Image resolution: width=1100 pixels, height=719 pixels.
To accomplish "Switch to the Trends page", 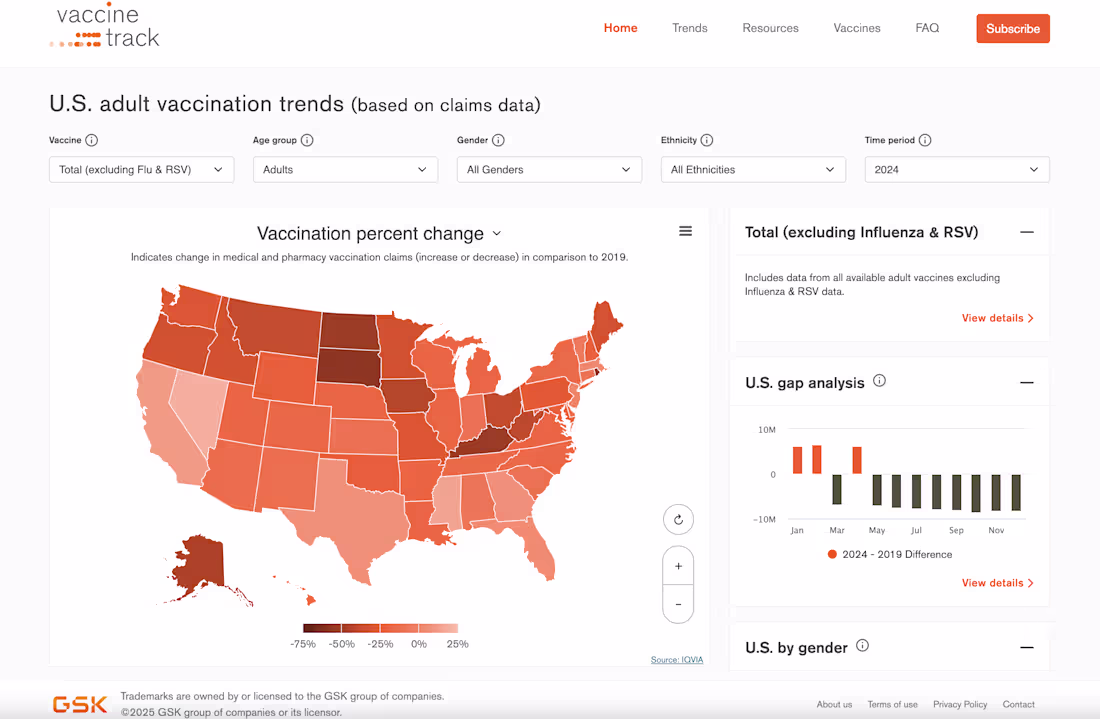I will point(689,28).
